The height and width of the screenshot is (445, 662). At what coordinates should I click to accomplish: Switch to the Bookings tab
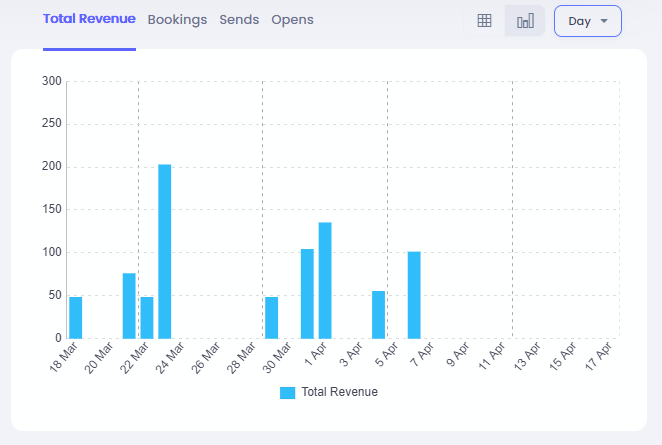(x=177, y=20)
